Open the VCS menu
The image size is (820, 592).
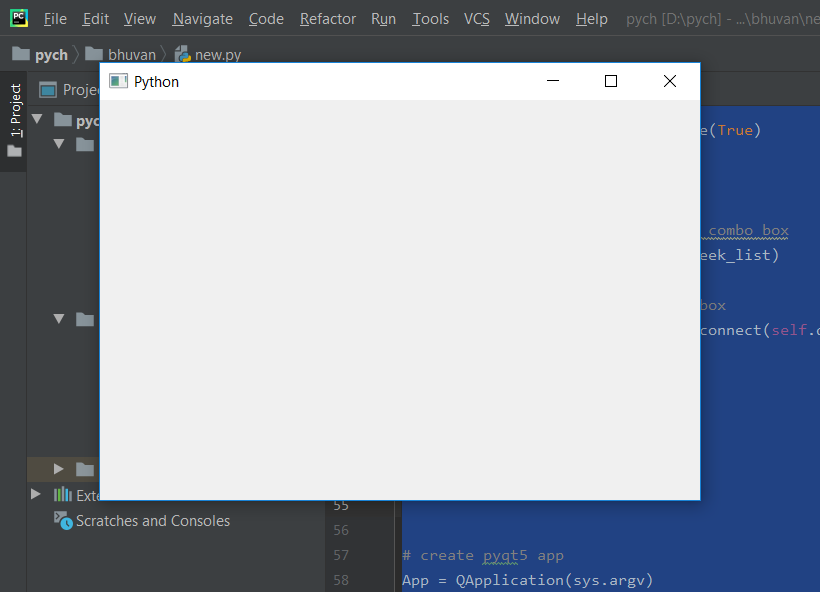point(476,19)
